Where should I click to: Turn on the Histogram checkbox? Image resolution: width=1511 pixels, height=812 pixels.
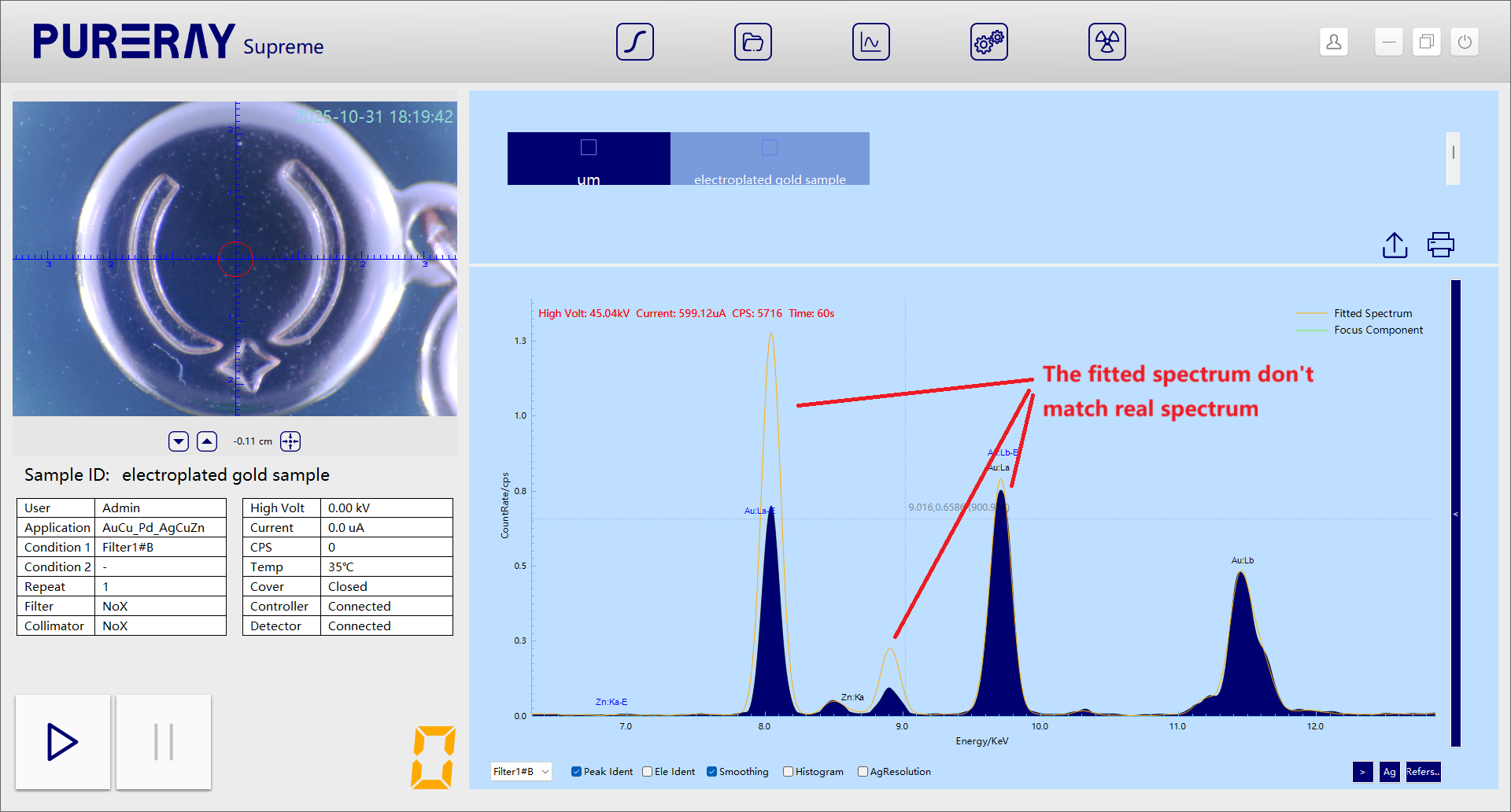coord(788,772)
